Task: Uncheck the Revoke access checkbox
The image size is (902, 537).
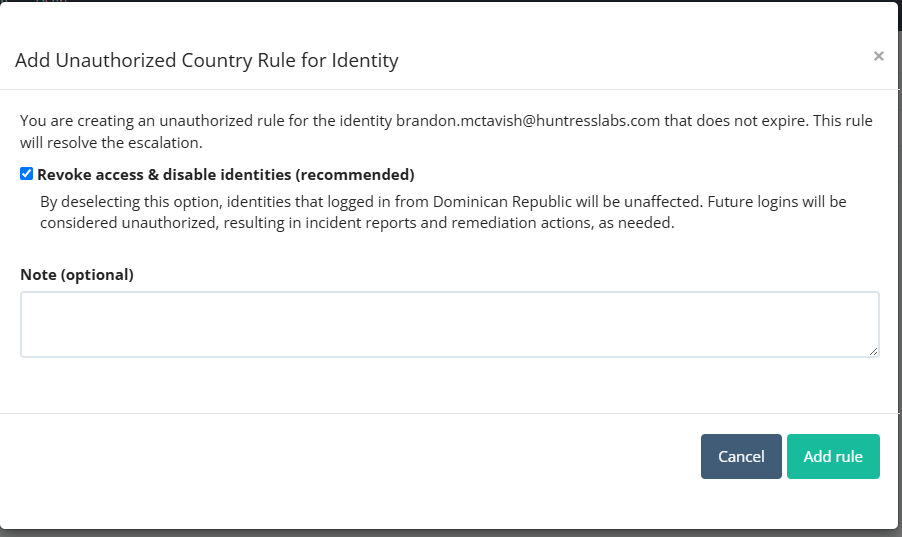Action: [26, 174]
